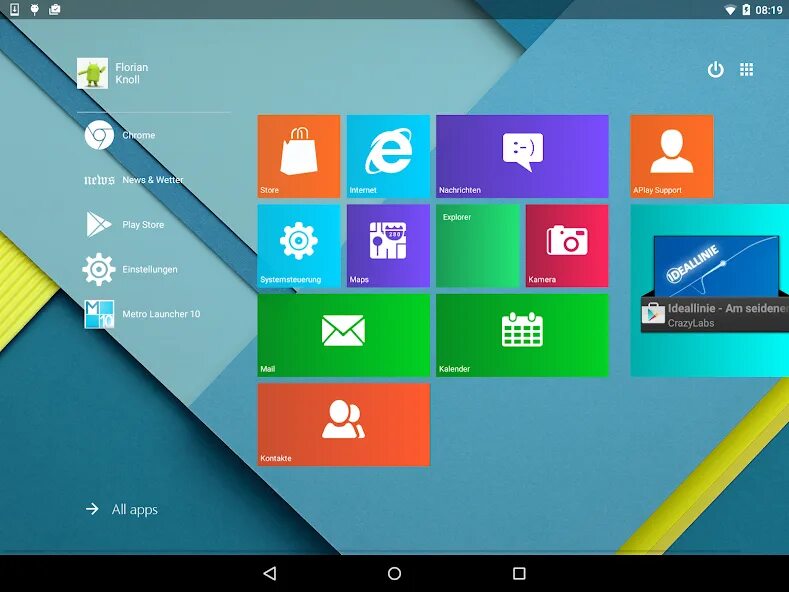789x592 pixels.
Task: Select the Chrome text label
Action: [139, 135]
